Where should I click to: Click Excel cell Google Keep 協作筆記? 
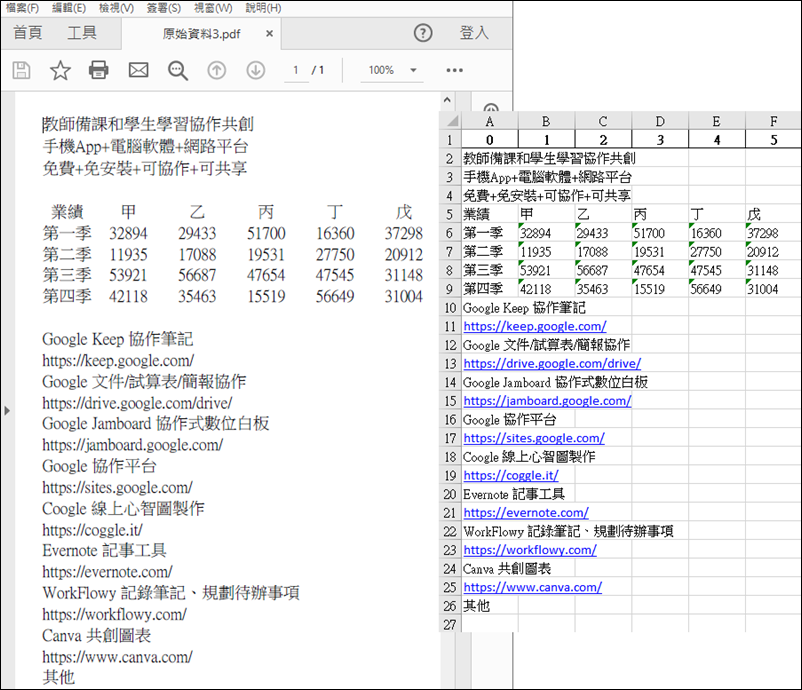pyautogui.click(x=524, y=308)
